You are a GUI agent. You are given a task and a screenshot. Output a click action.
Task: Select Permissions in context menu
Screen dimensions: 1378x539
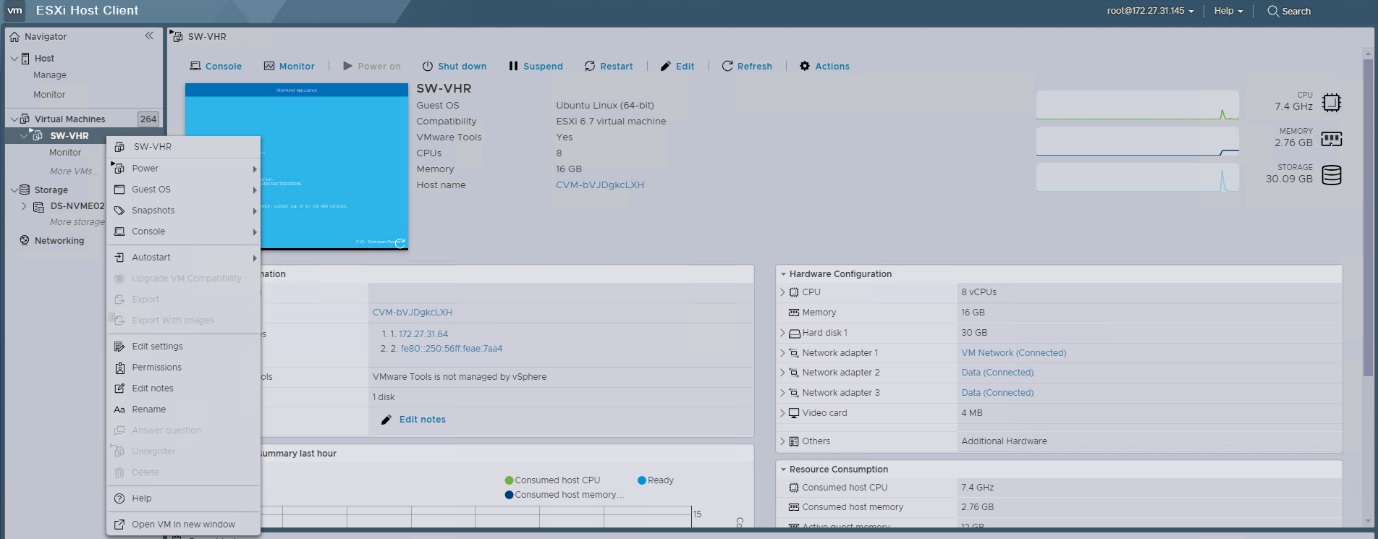click(x=184, y=368)
